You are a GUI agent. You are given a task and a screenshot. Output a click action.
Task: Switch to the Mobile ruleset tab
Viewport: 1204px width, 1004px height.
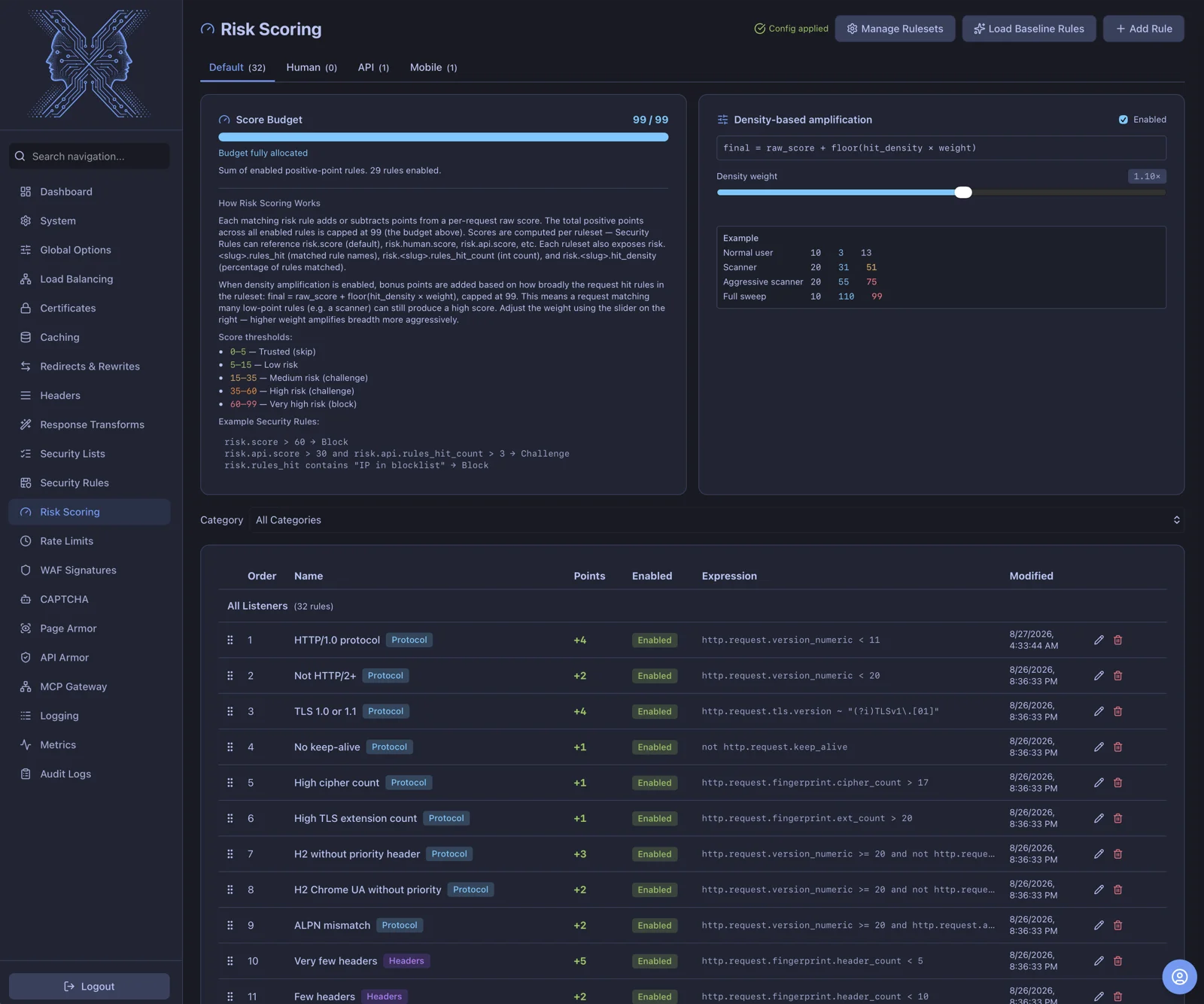point(433,68)
